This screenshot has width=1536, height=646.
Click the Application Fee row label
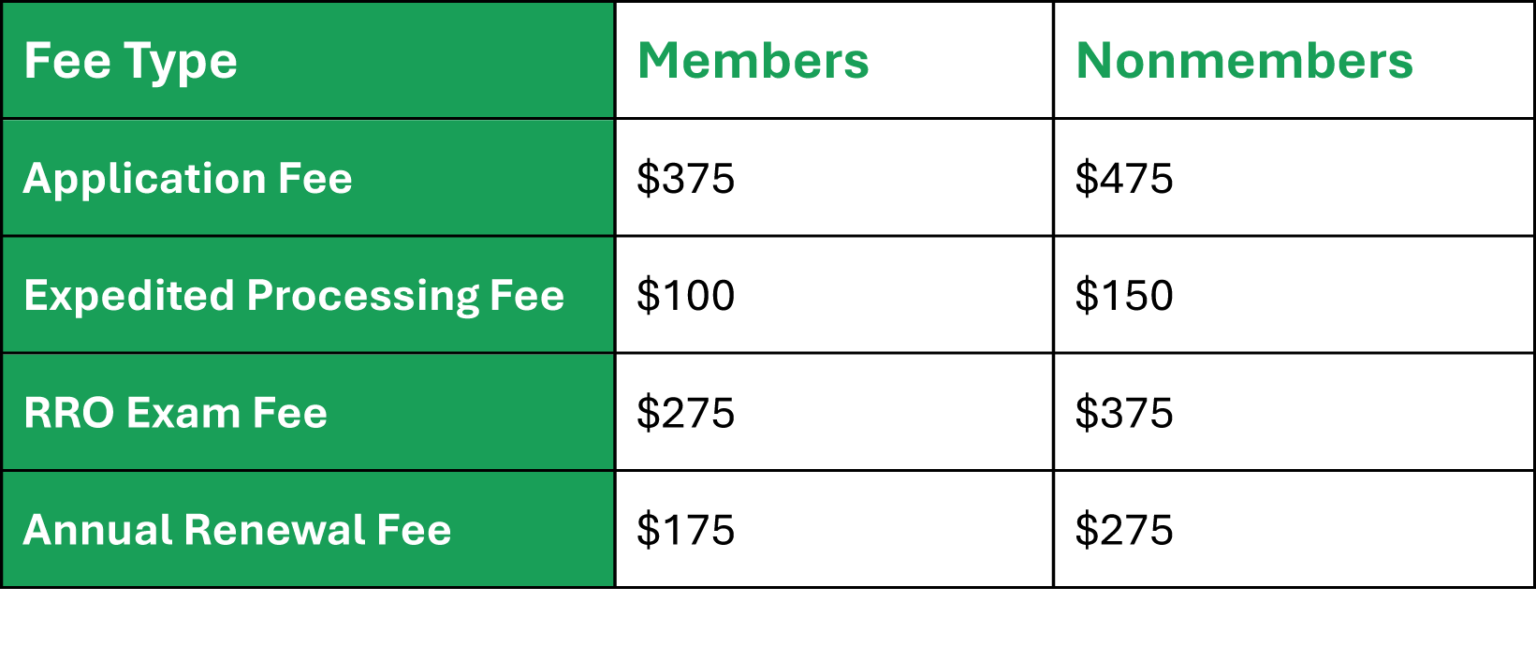[x=188, y=179]
